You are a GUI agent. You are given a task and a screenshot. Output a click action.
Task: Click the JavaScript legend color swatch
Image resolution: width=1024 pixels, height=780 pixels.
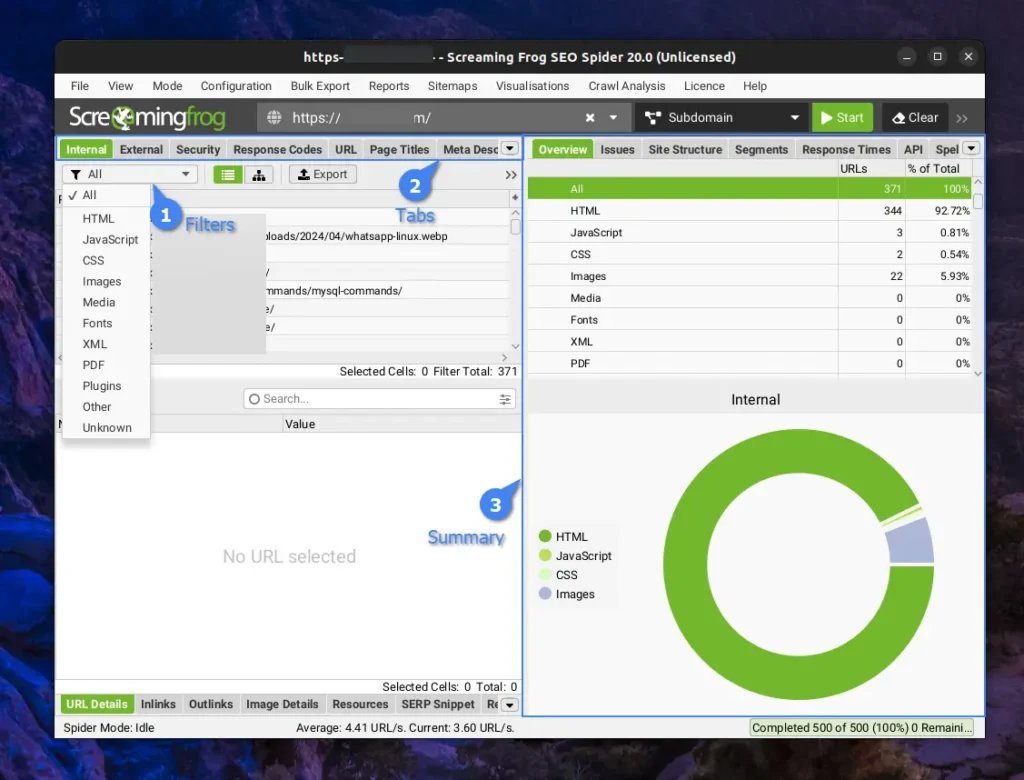coord(545,555)
